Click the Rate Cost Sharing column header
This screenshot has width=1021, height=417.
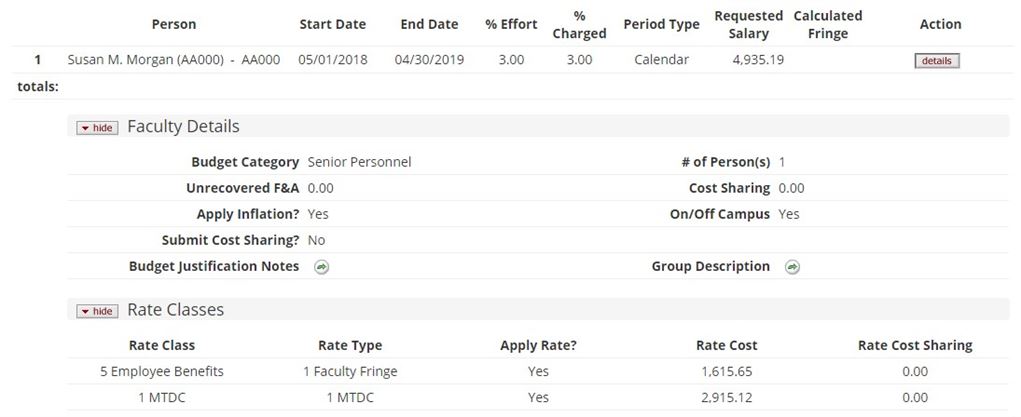914,345
